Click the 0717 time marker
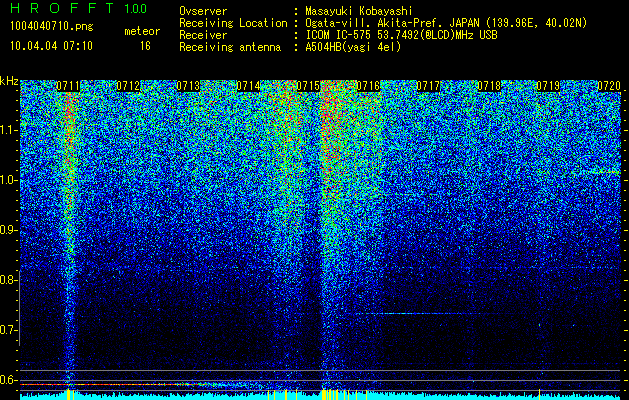 click(428, 86)
